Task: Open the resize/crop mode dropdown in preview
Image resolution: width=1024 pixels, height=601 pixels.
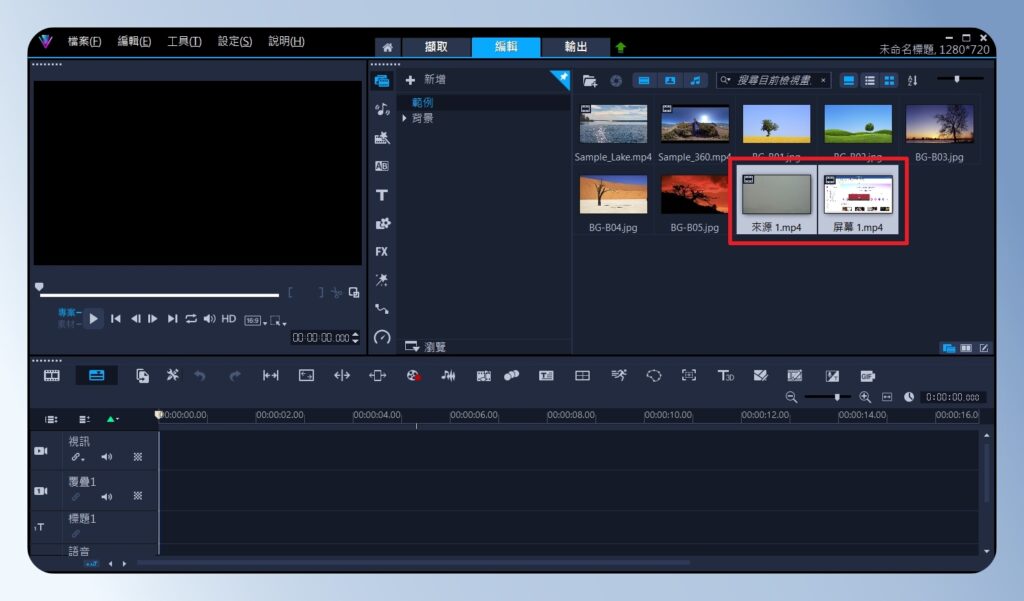Action: 278,320
